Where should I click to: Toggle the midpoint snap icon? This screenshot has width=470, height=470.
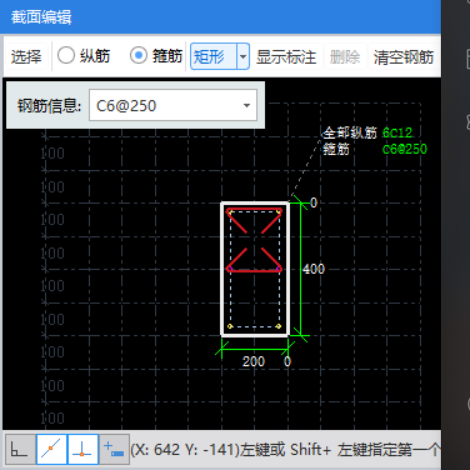pyautogui.click(x=51, y=449)
